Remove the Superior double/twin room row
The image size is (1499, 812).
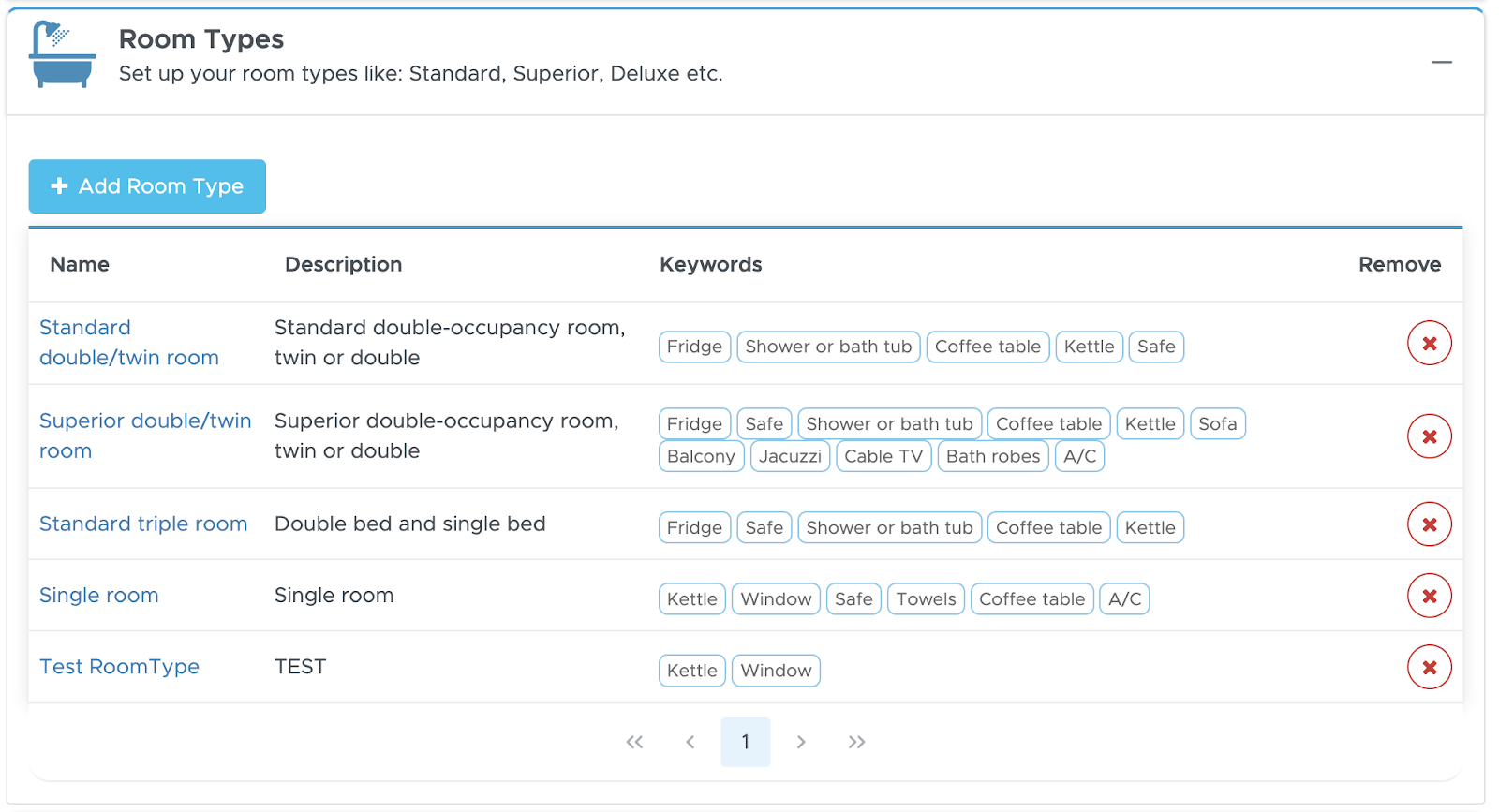point(1429,436)
